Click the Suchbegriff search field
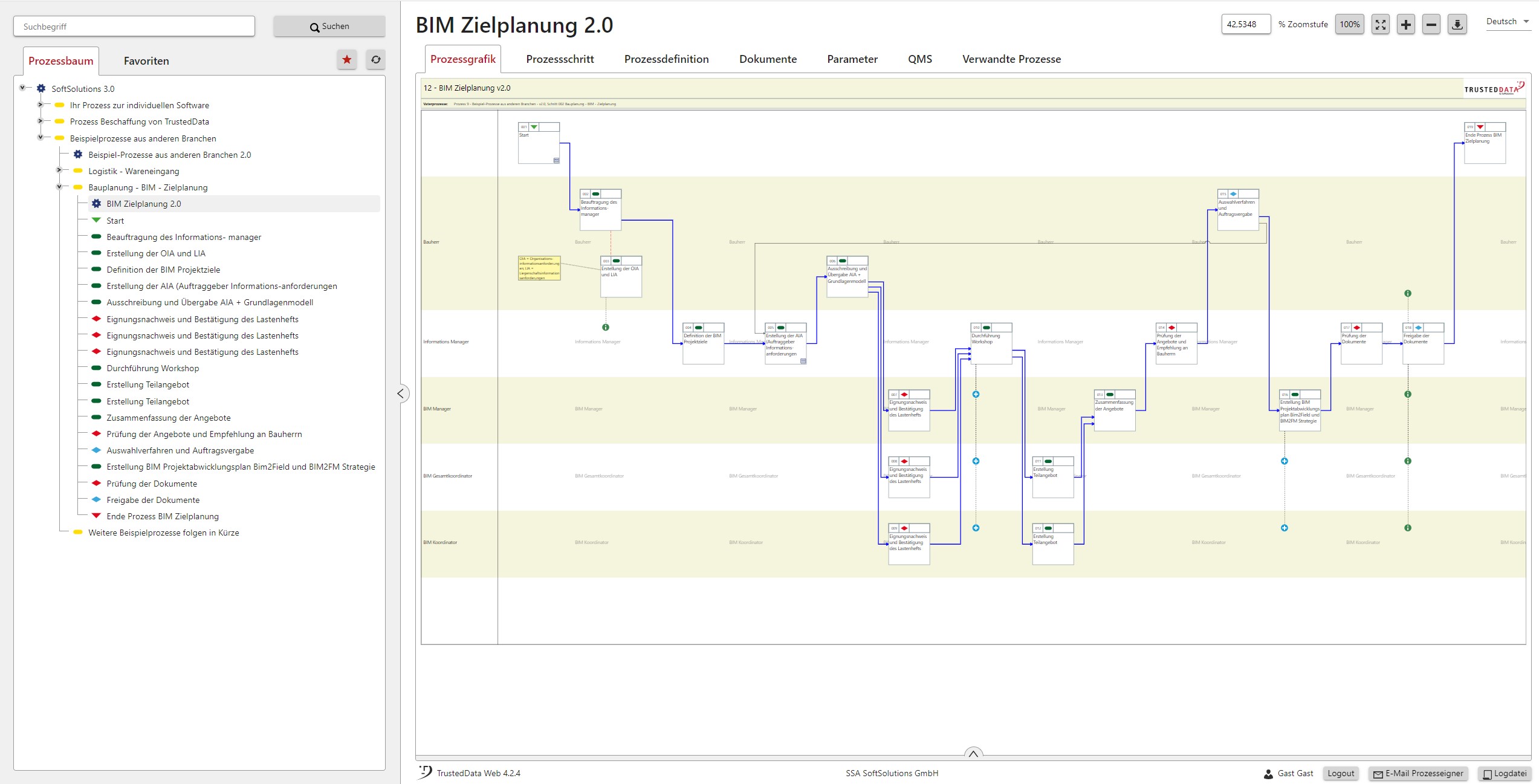This screenshot has height=784, width=1539. tap(134, 27)
